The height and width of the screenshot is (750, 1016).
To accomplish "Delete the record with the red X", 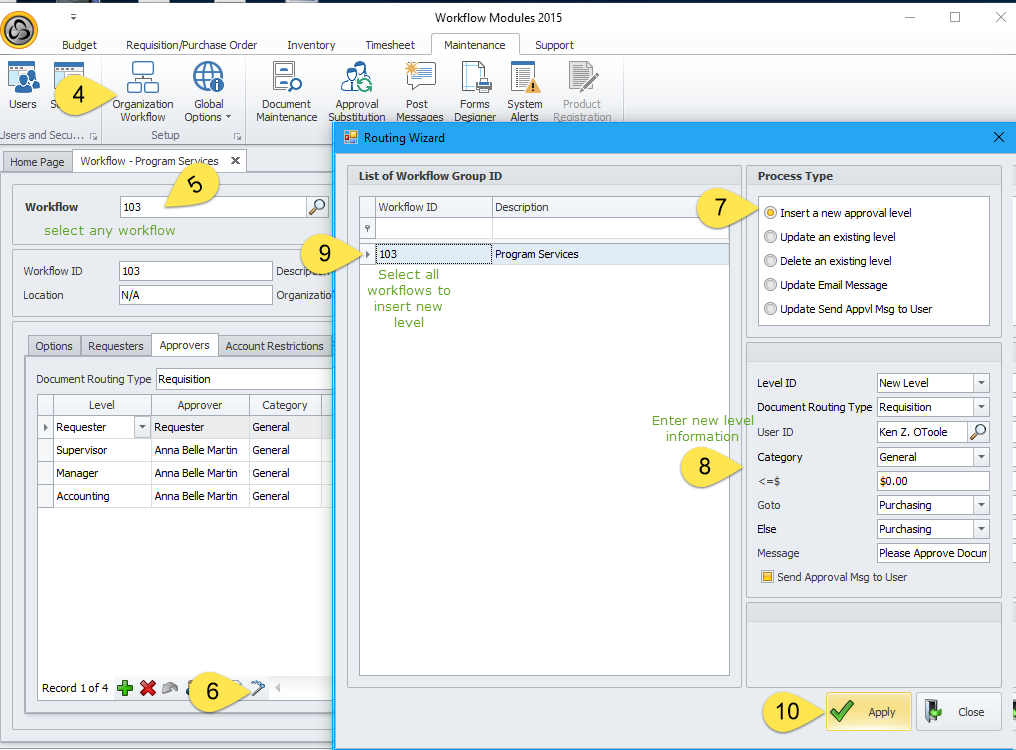I will tap(148, 688).
